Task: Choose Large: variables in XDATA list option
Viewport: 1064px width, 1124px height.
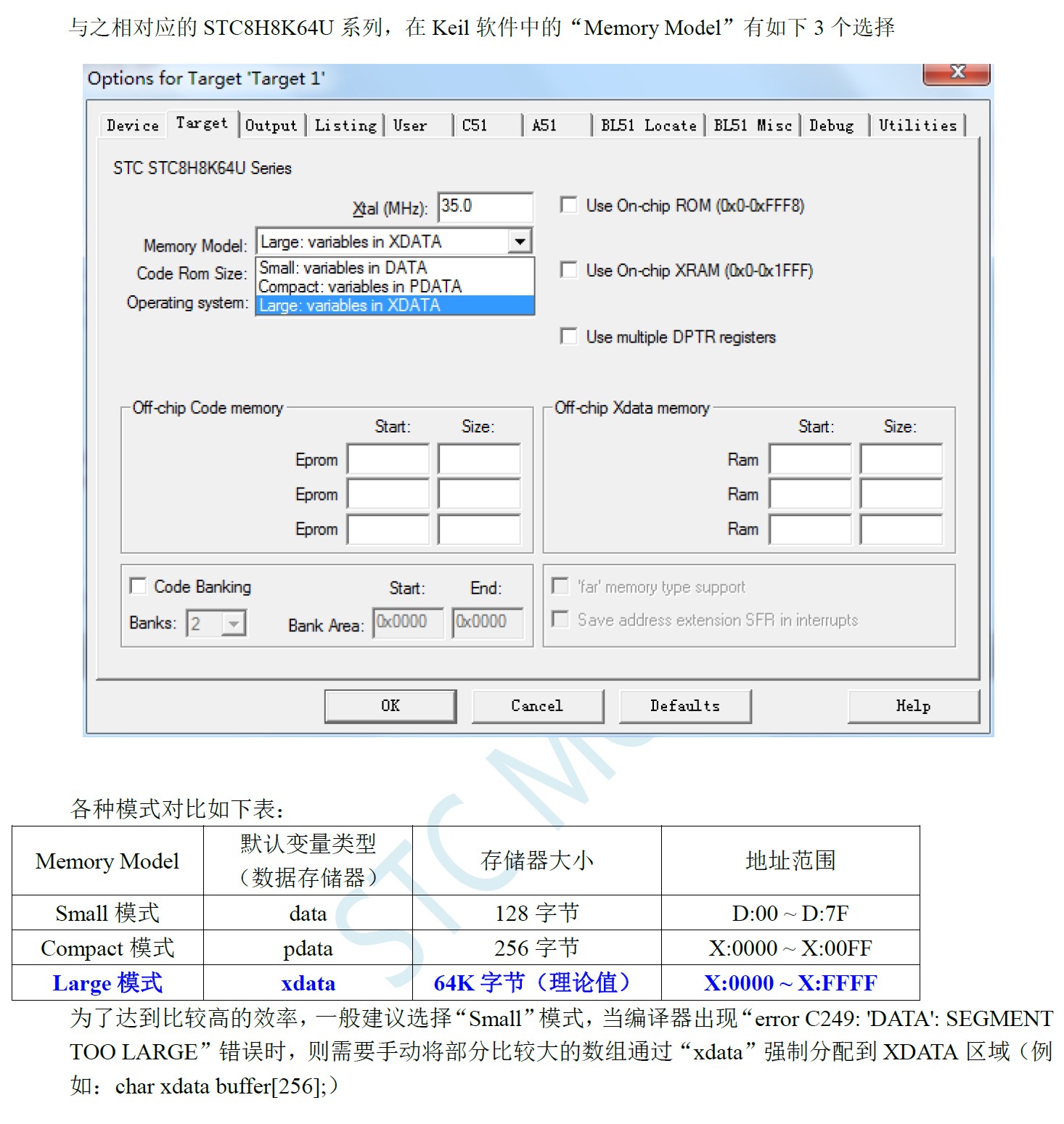Action: [396, 305]
